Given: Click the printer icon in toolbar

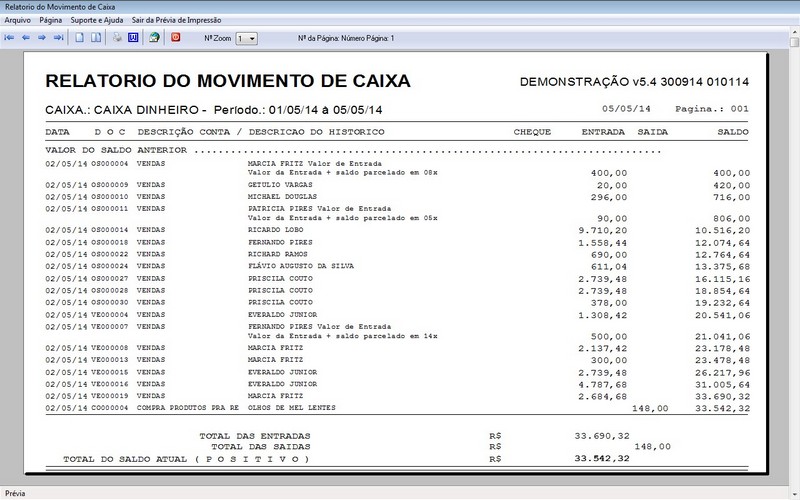Looking at the screenshot, I should [x=117, y=38].
